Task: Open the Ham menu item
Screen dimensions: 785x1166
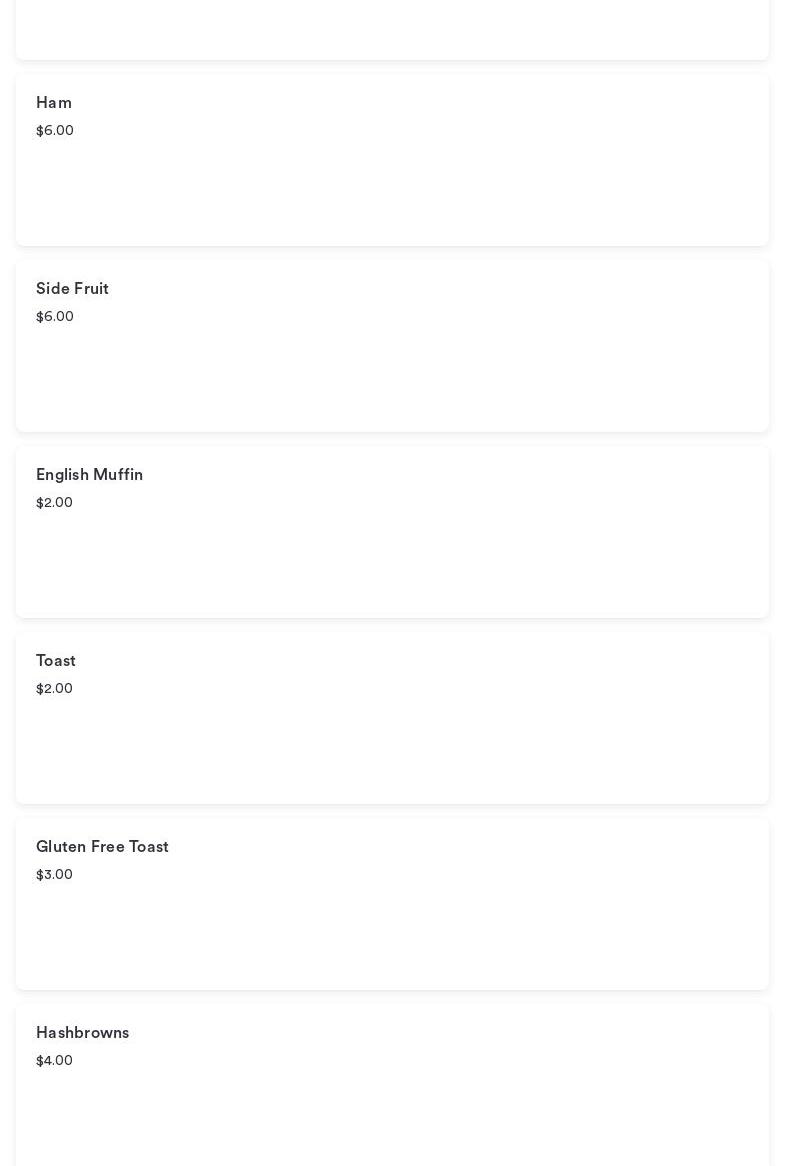Action: point(54,103)
